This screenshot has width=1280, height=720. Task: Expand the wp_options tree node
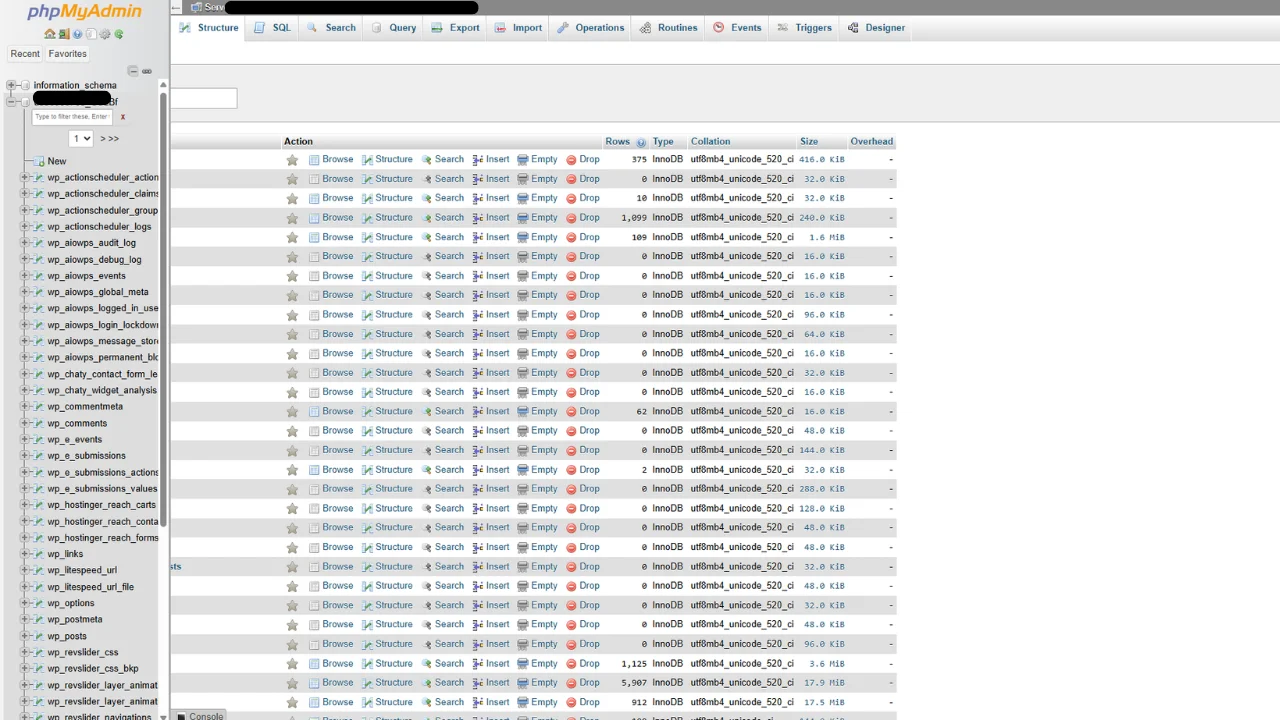(x=25, y=603)
